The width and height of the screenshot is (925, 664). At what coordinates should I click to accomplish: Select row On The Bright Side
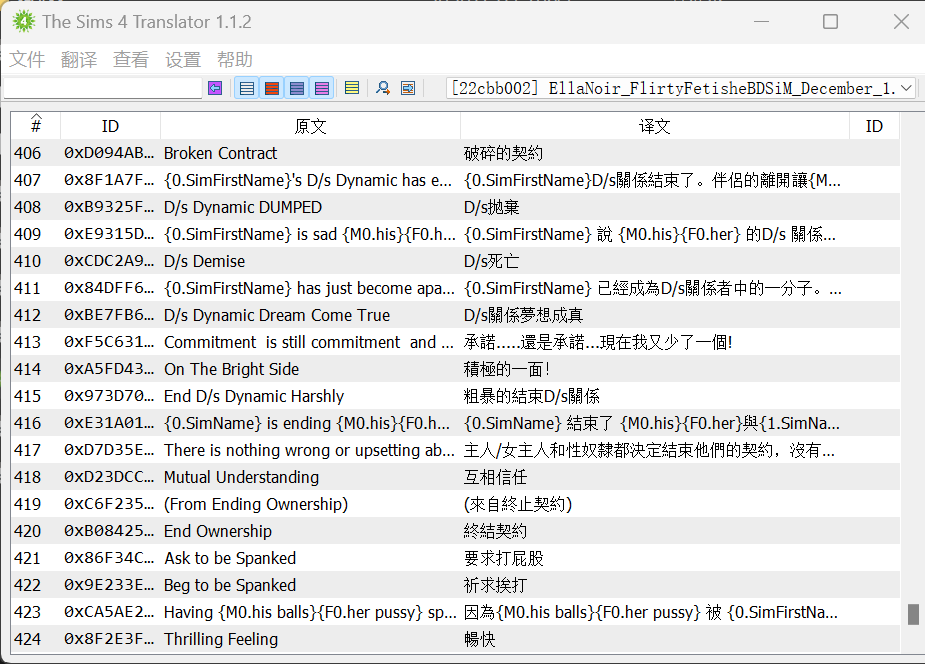pyautogui.click(x=455, y=369)
